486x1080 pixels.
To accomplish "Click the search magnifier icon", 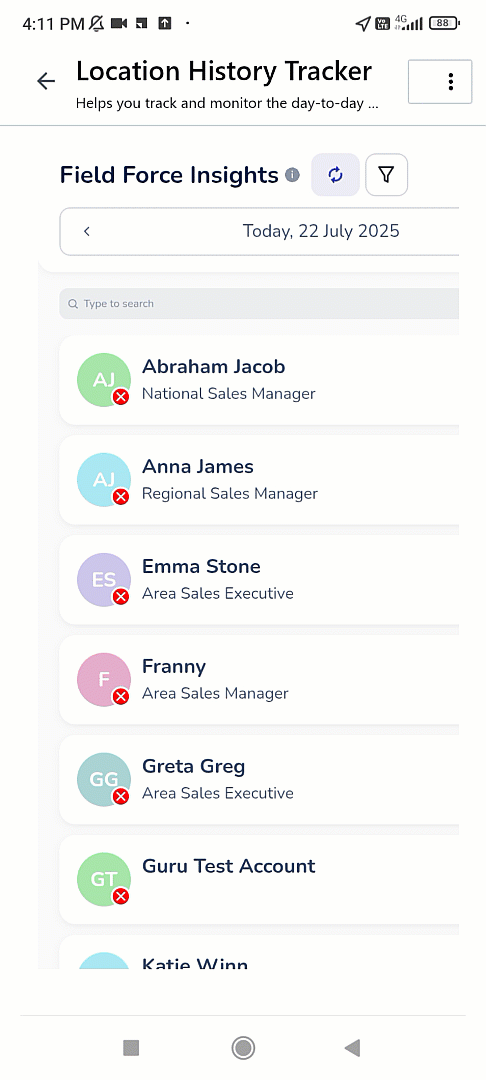I will pos(73,304).
